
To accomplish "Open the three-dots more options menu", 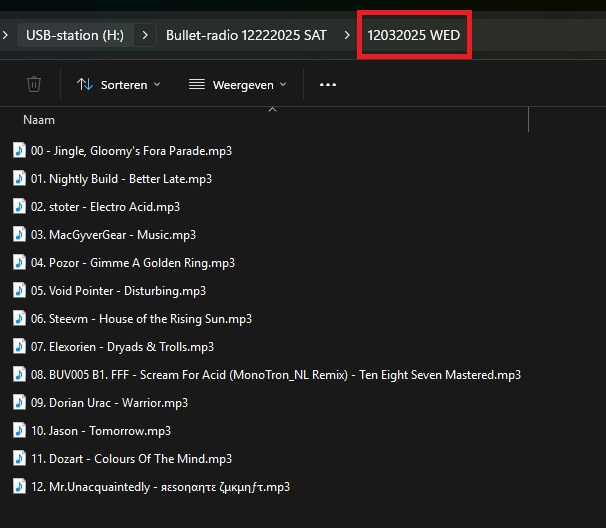I will [328, 85].
